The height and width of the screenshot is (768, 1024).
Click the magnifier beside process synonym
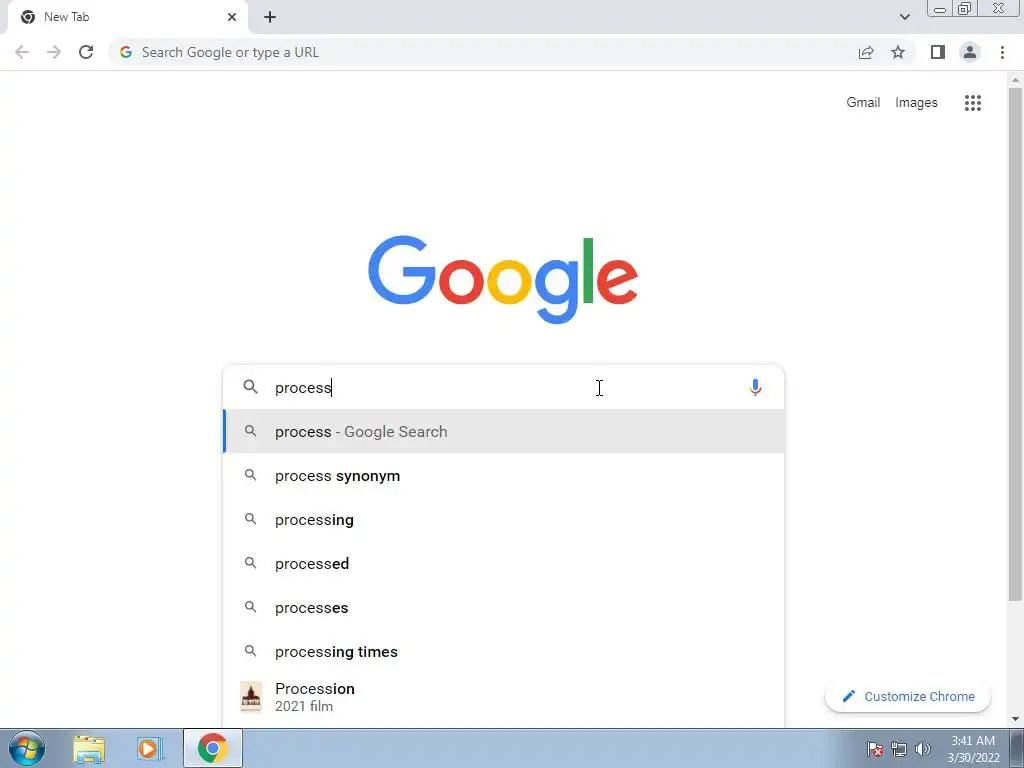tap(250, 475)
